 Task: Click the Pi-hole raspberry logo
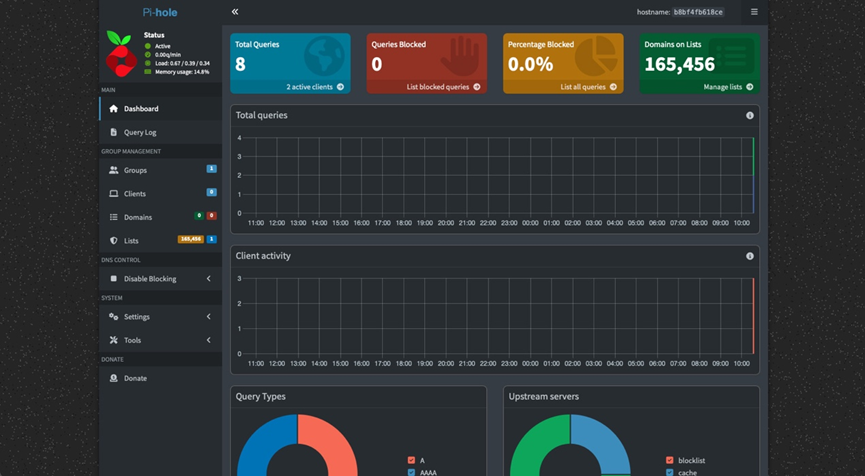pyautogui.click(x=121, y=54)
